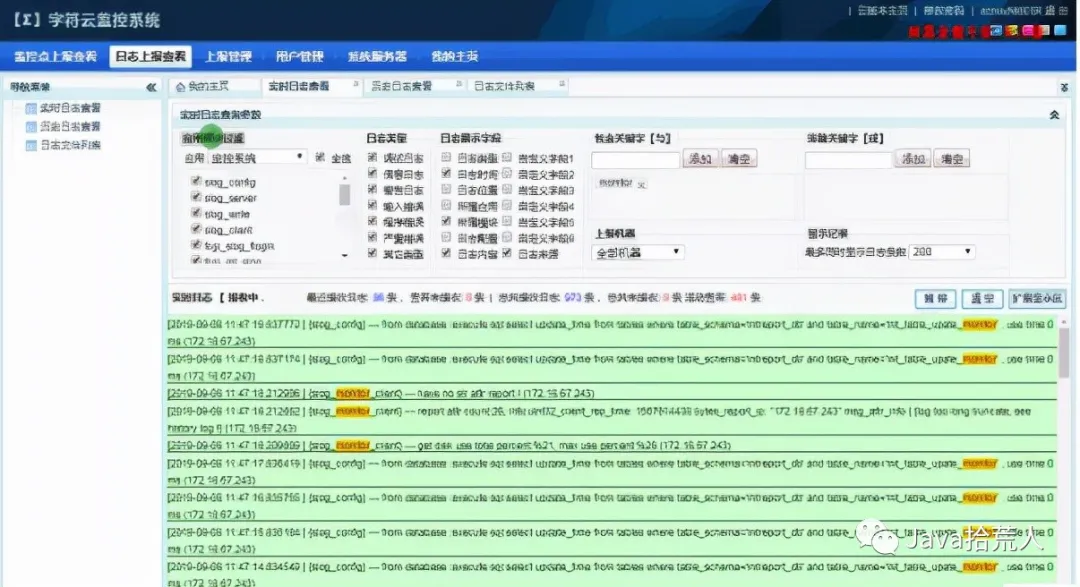
Task: Click the expand button right of 清空
Action: click(x=1037, y=298)
